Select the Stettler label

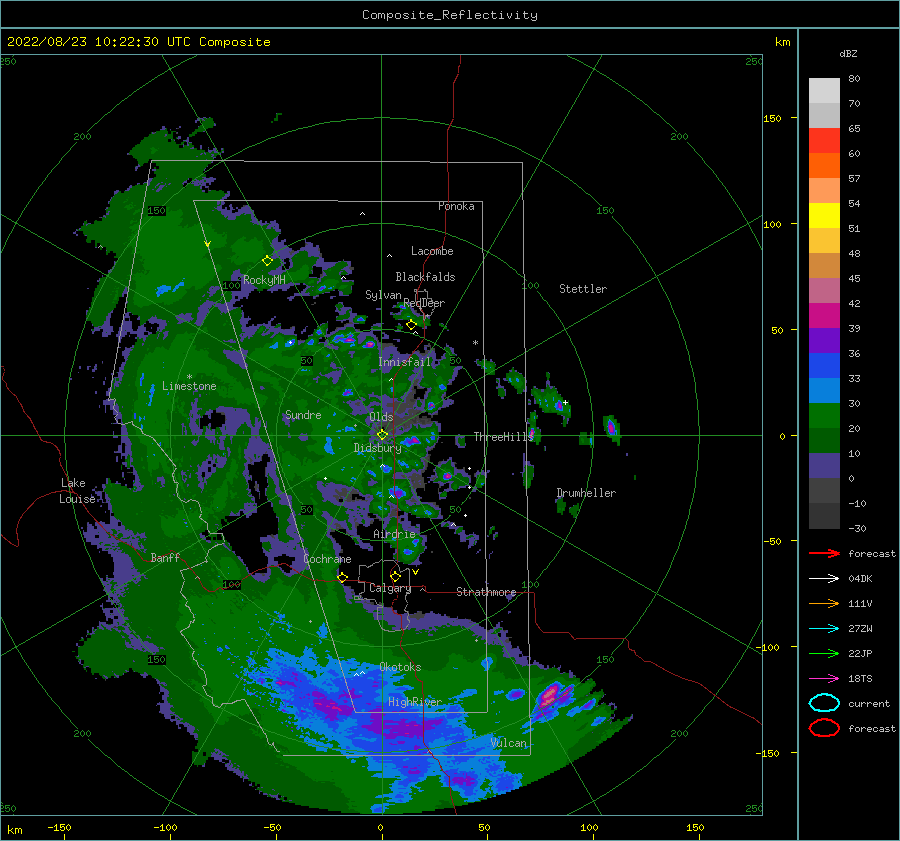click(x=583, y=289)
